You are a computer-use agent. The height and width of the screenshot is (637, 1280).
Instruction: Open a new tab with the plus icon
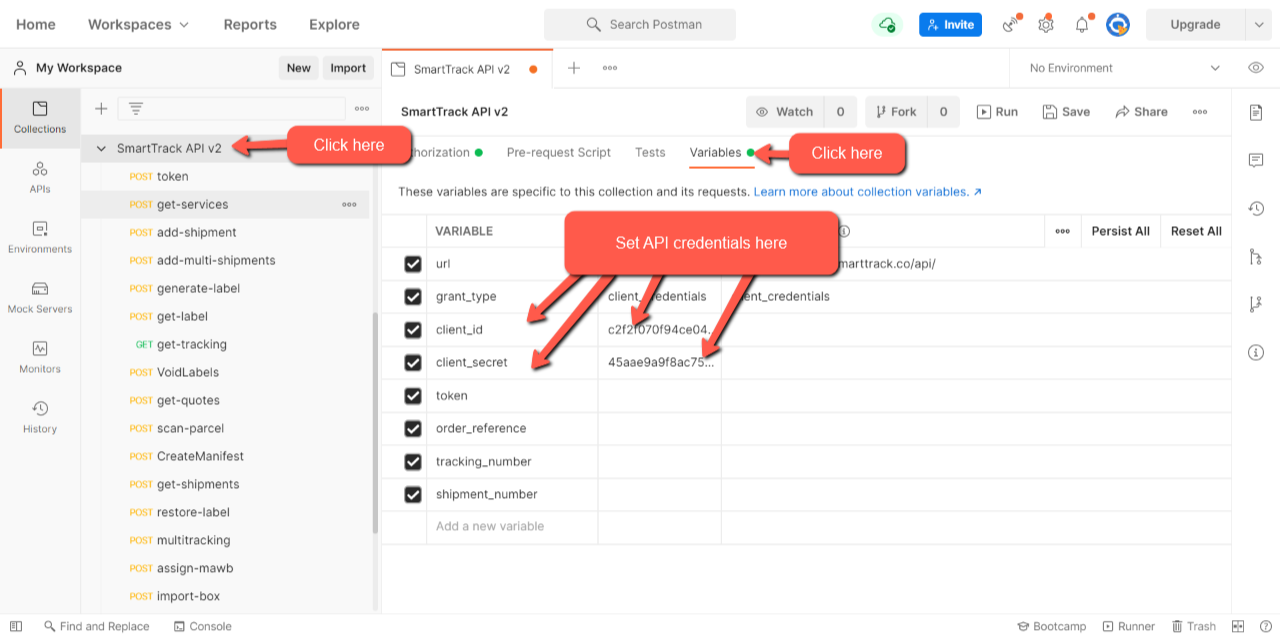pyautogui.click(x=574, y=68)
